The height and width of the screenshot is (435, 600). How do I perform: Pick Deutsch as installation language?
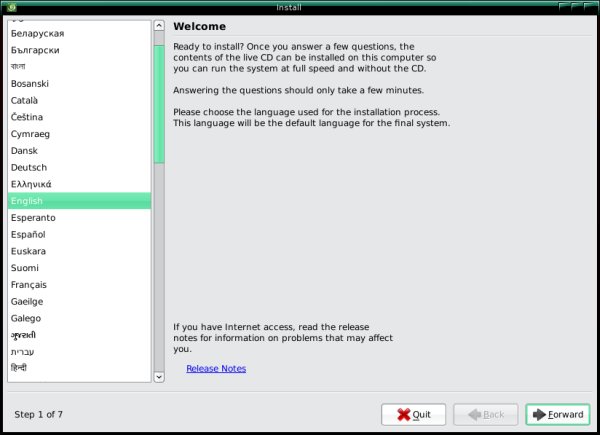79,168
